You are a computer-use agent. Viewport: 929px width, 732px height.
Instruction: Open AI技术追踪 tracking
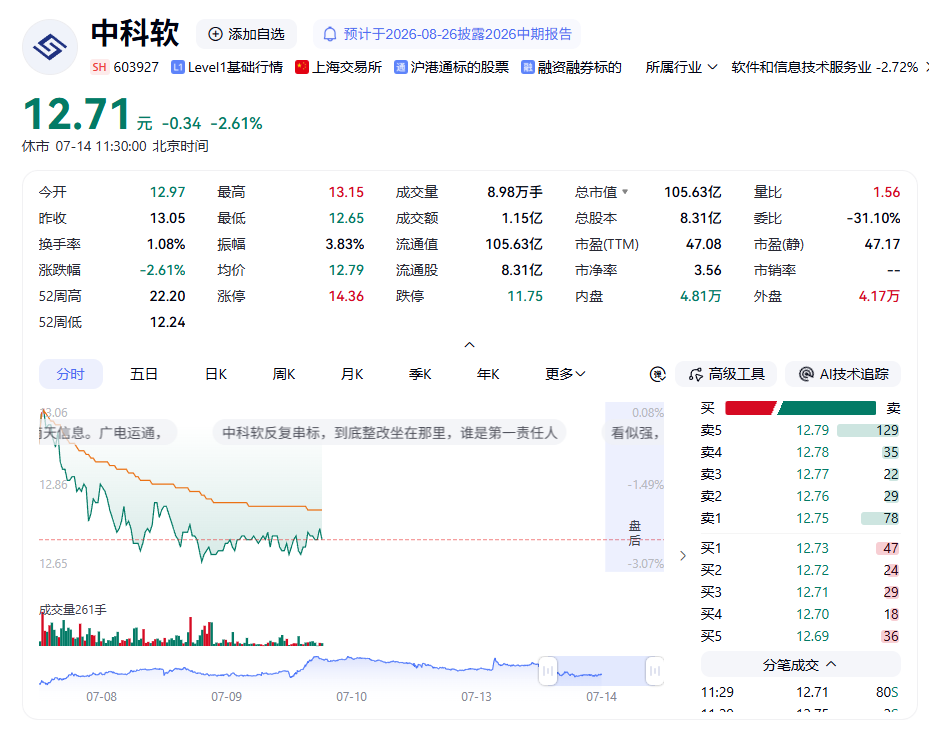843,374
